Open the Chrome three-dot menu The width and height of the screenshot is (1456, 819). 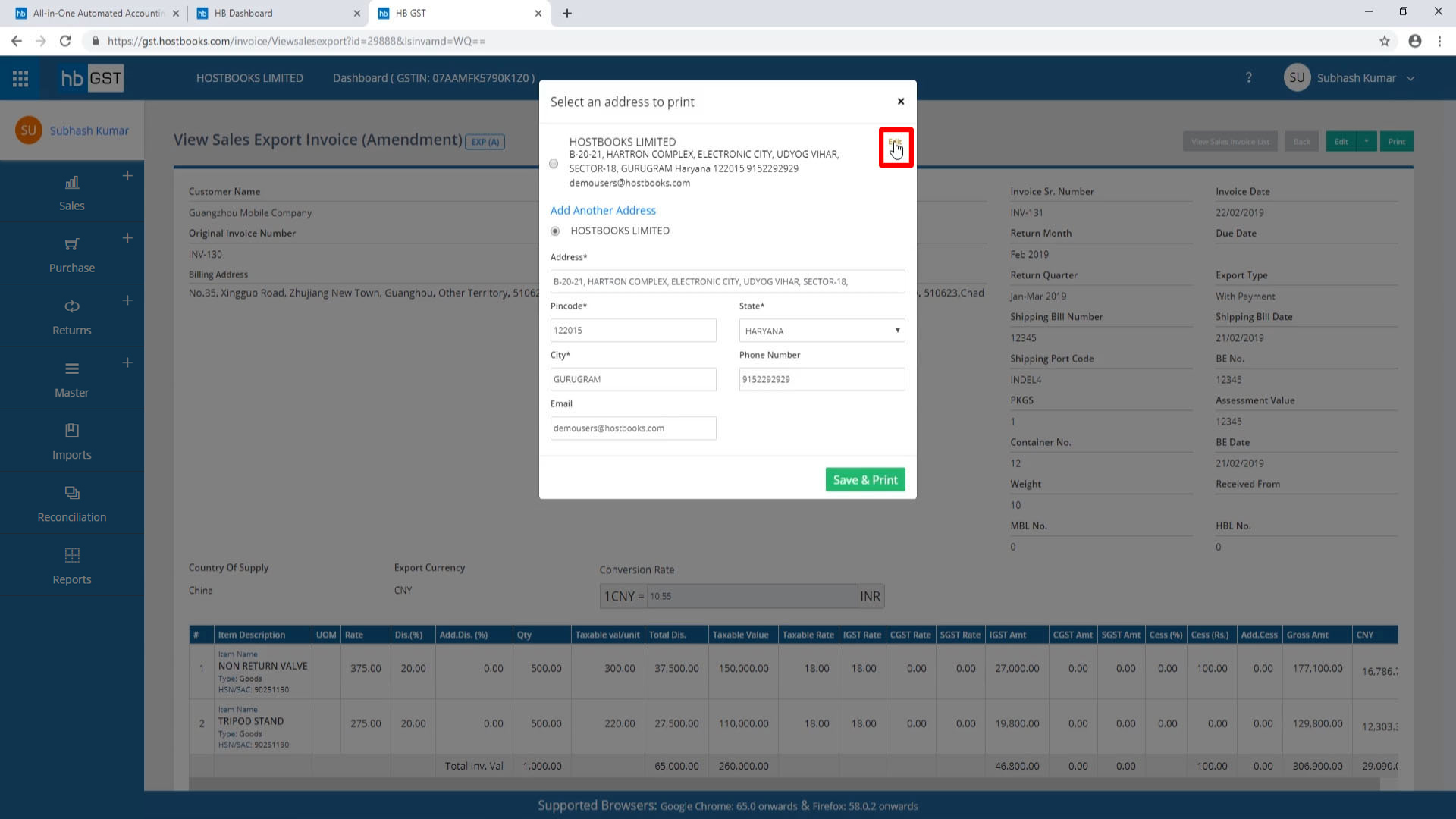1439,41
